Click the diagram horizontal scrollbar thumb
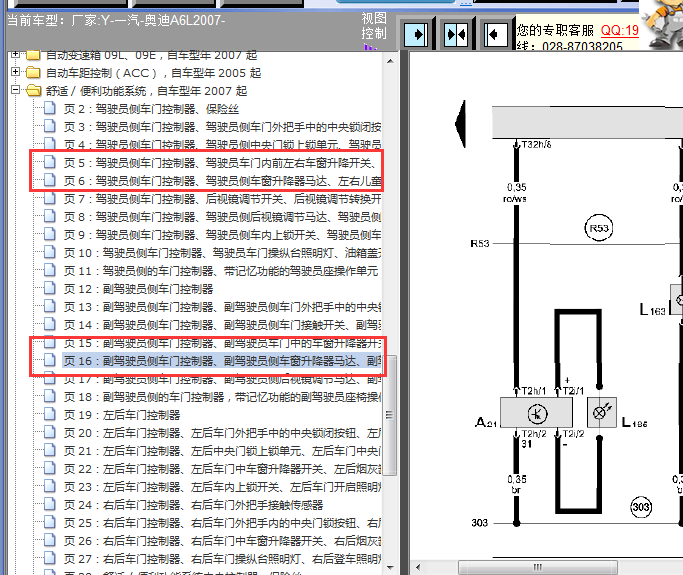This screenshot has width=683, height=575. click(x=538, y=567)
